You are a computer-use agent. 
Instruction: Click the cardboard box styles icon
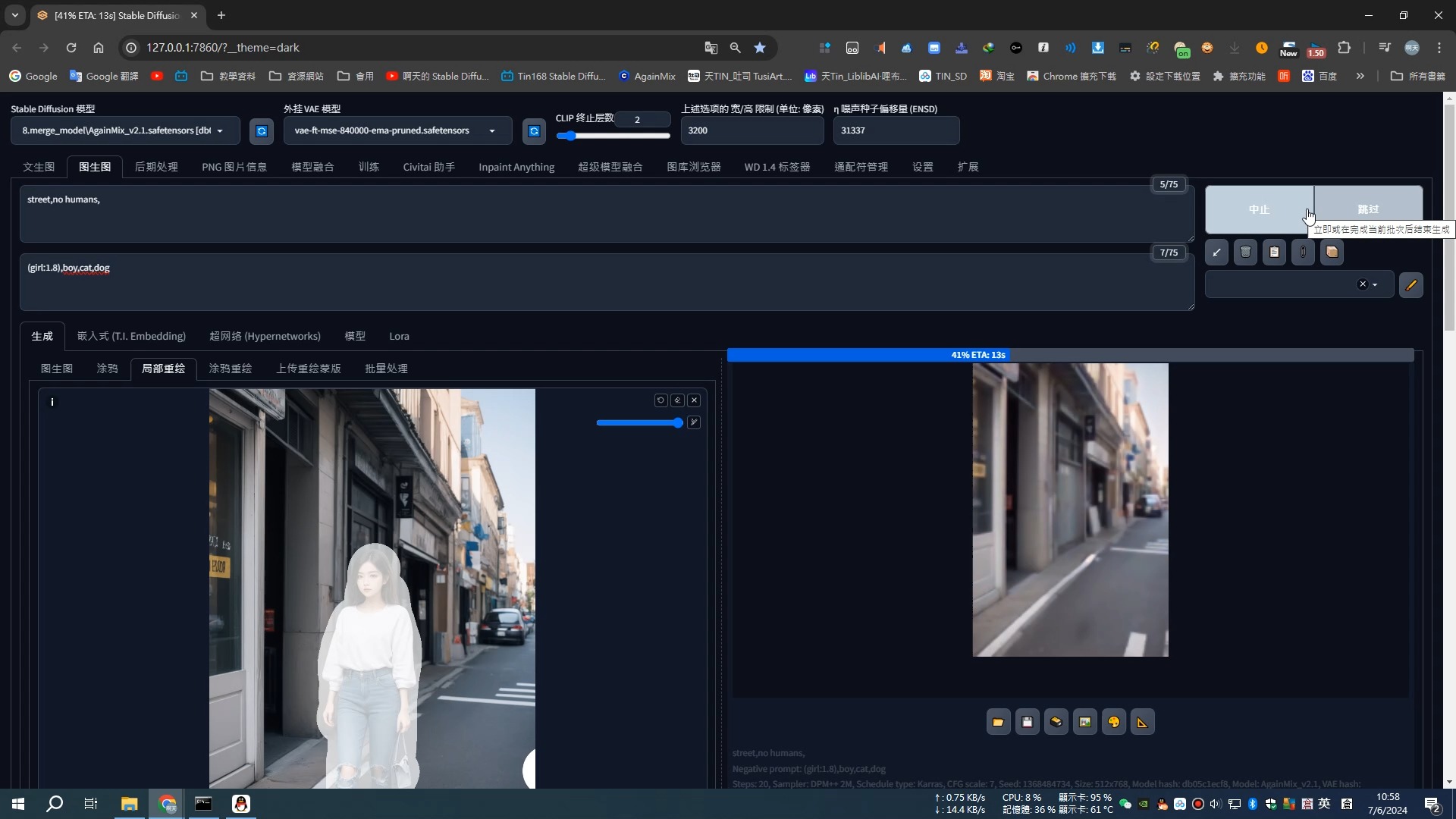(x=1332, y=253)
